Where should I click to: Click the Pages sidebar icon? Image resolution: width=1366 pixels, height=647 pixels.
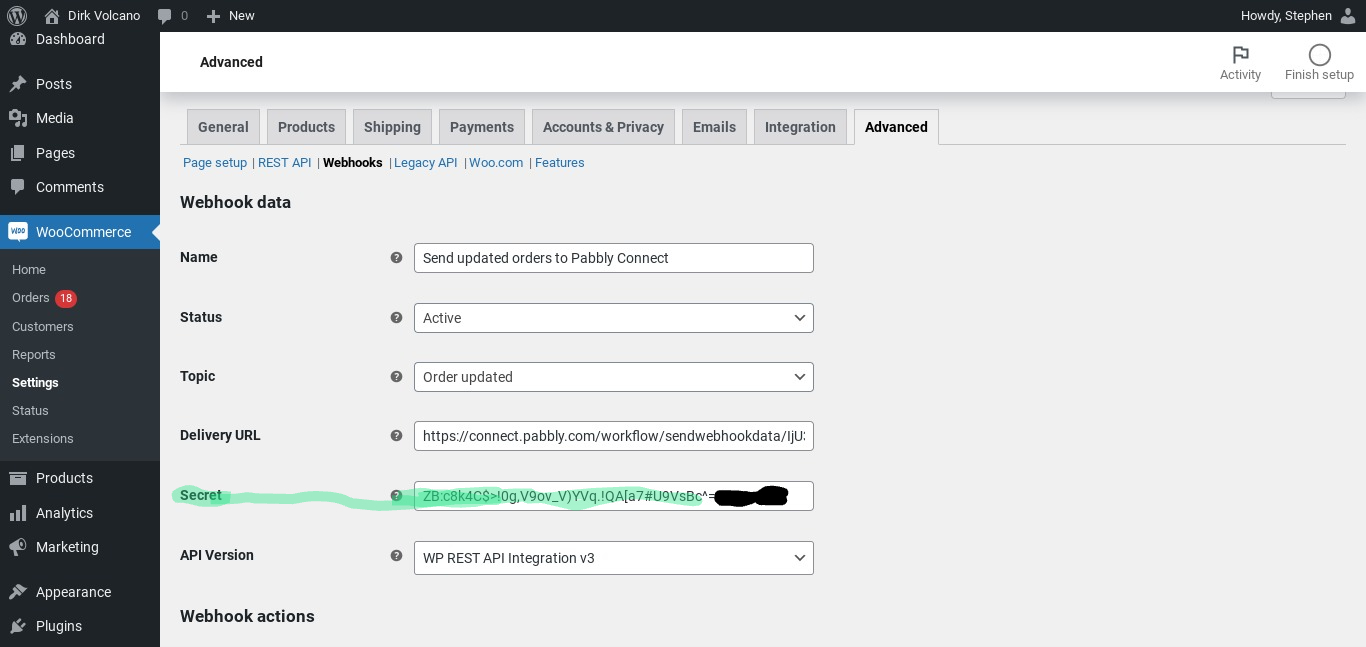coord(18,153)
